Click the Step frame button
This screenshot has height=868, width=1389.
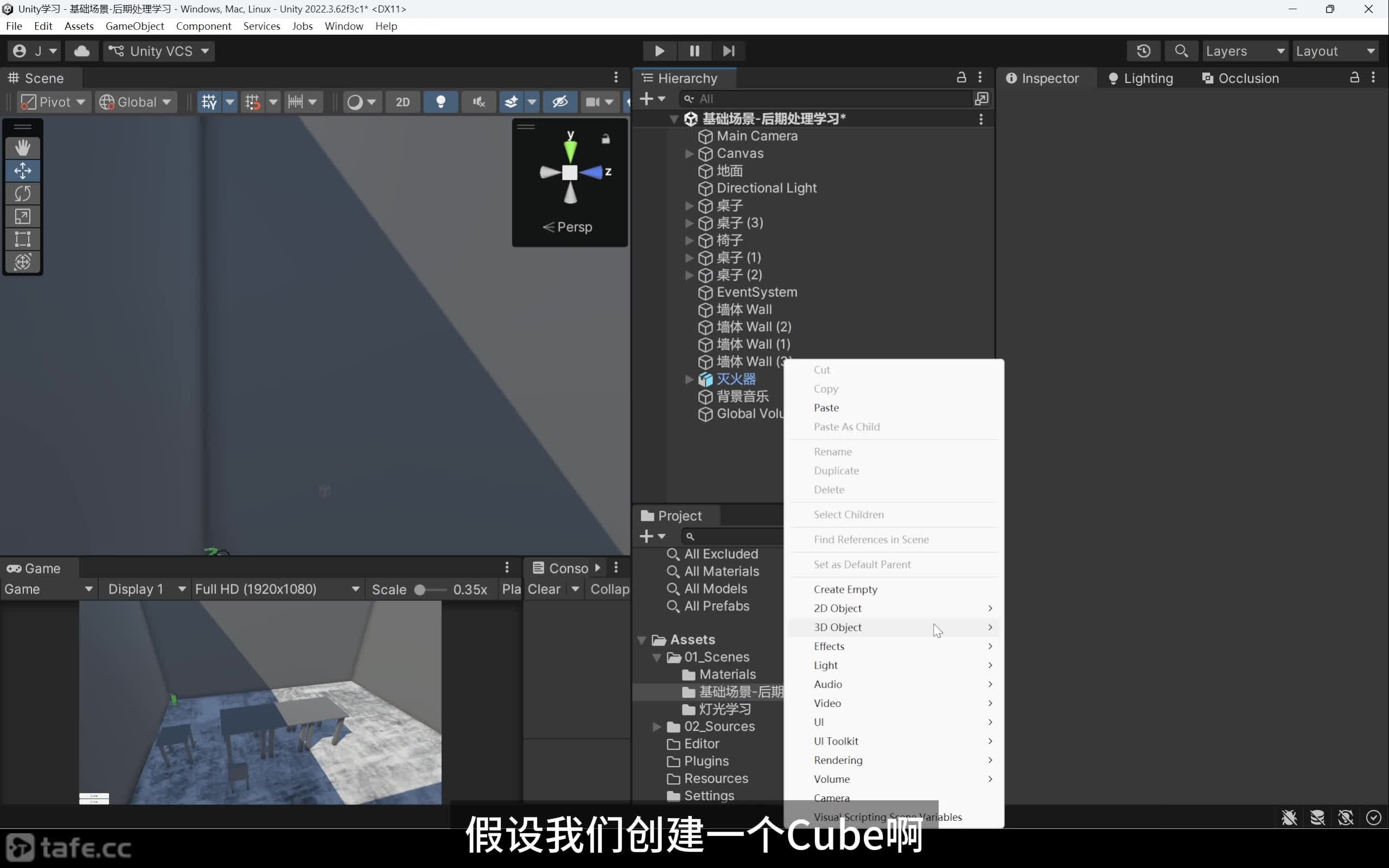(728, 51)
